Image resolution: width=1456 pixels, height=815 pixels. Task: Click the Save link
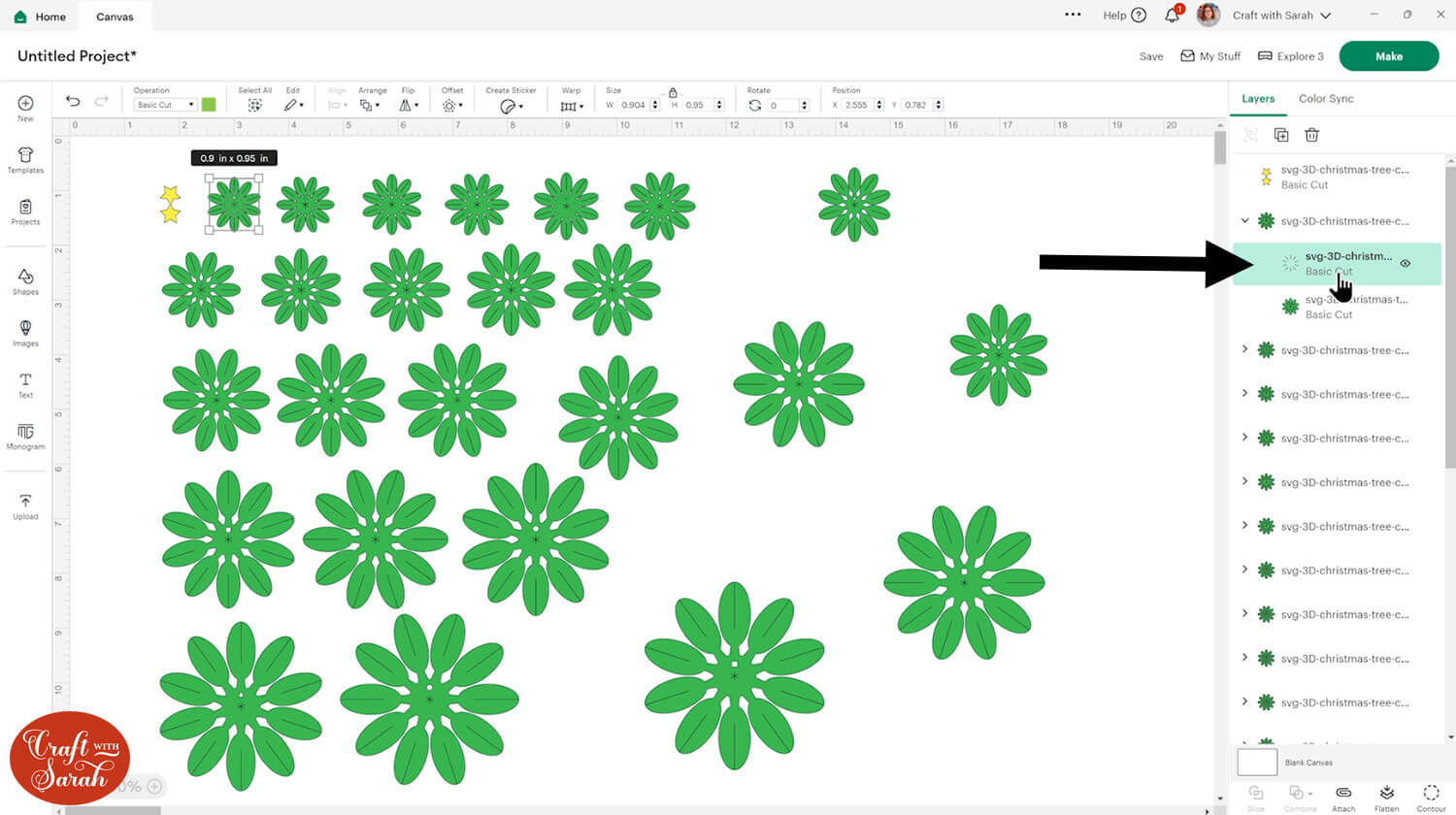pyautogui.click(x=1150, y=56)
